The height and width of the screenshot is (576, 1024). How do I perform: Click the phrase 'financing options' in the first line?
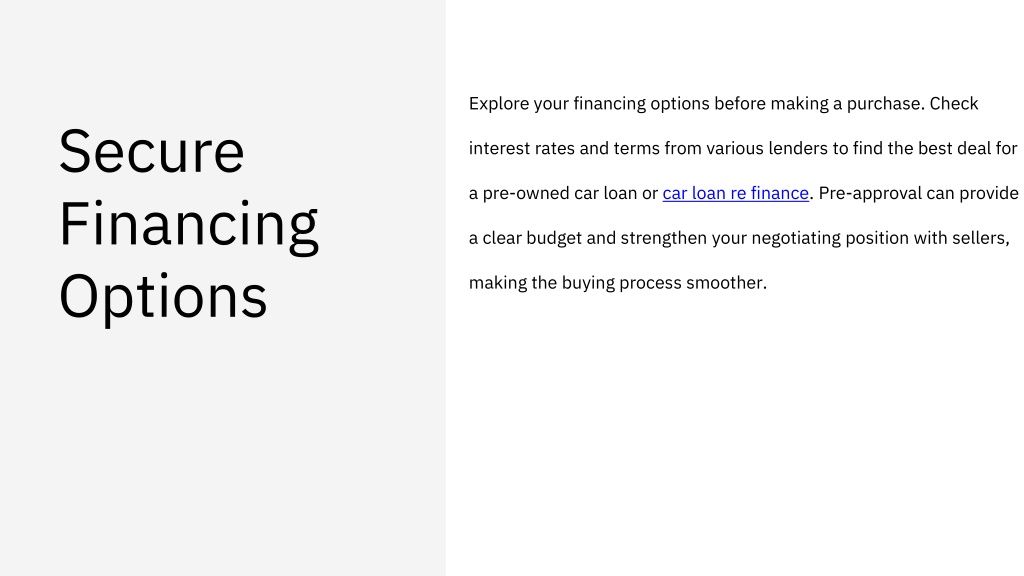(641, 104)
